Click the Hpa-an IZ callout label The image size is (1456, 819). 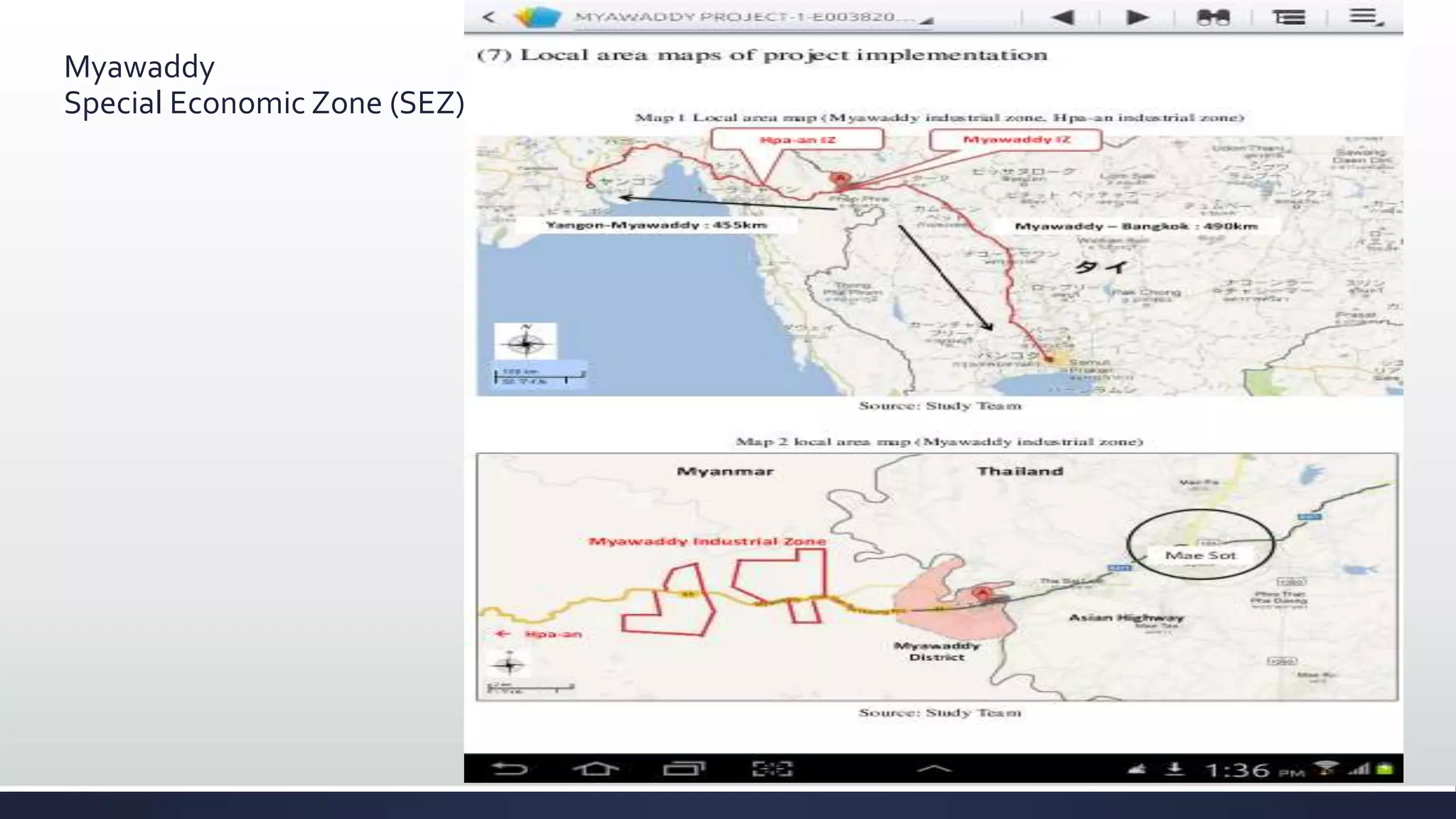(x=797, y=140)
